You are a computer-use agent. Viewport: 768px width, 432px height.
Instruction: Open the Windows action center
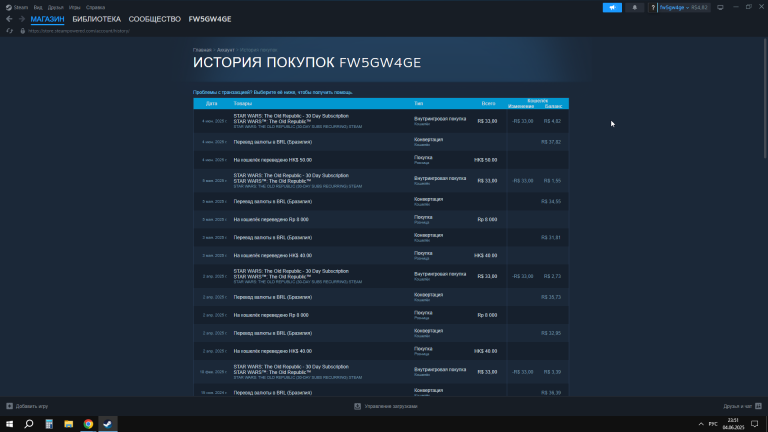[755, 424]
